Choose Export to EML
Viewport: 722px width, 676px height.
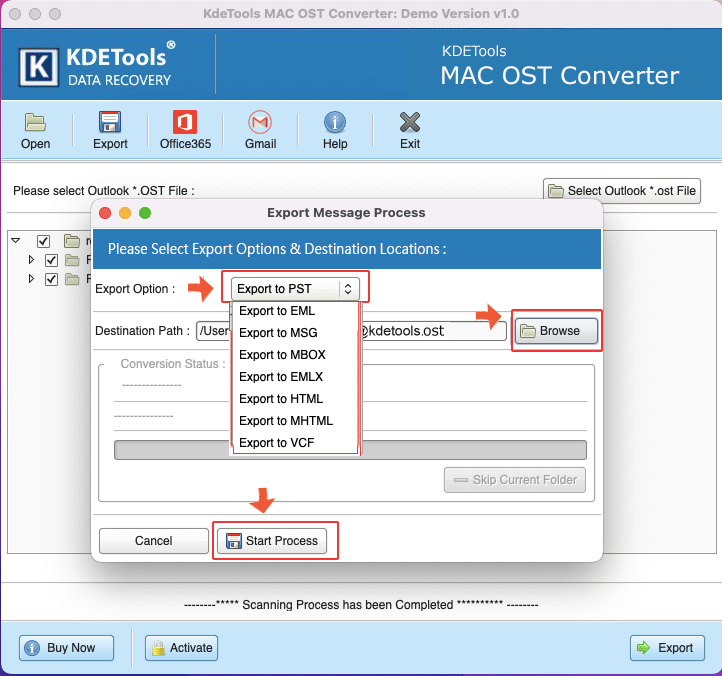pyautogui.click(x=277, y=311)
